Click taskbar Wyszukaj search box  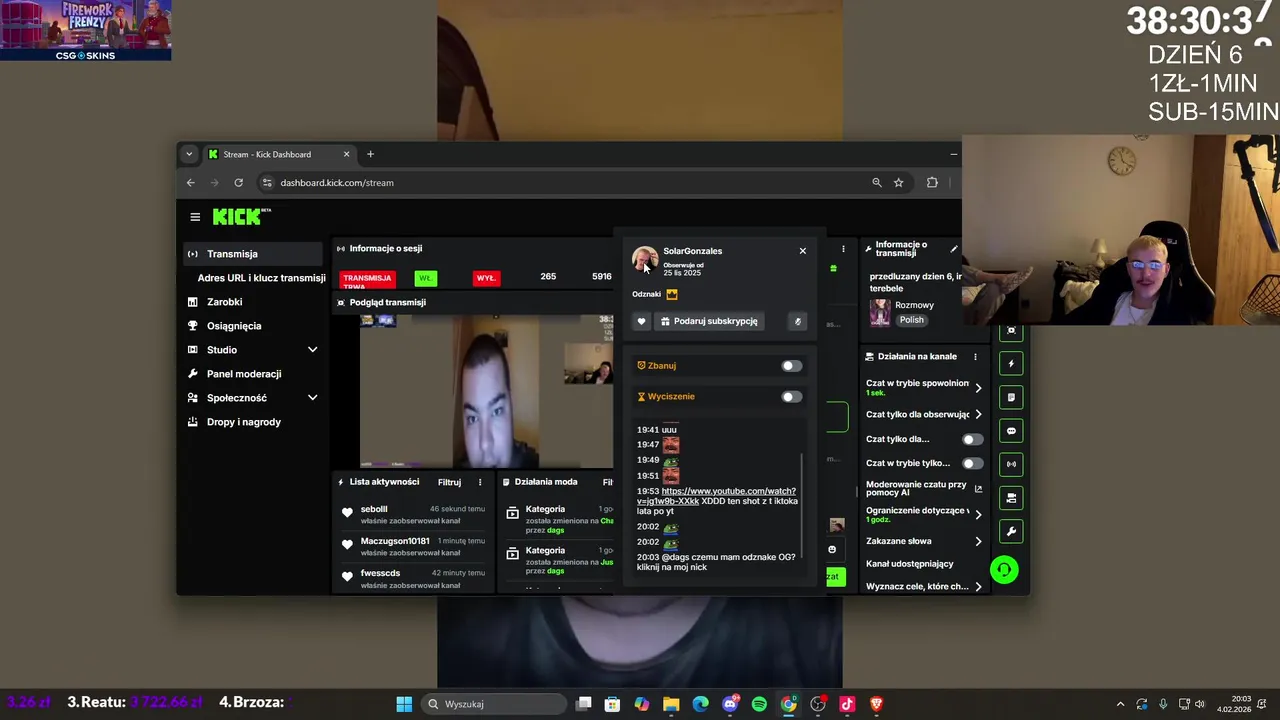tap(494, 704)
